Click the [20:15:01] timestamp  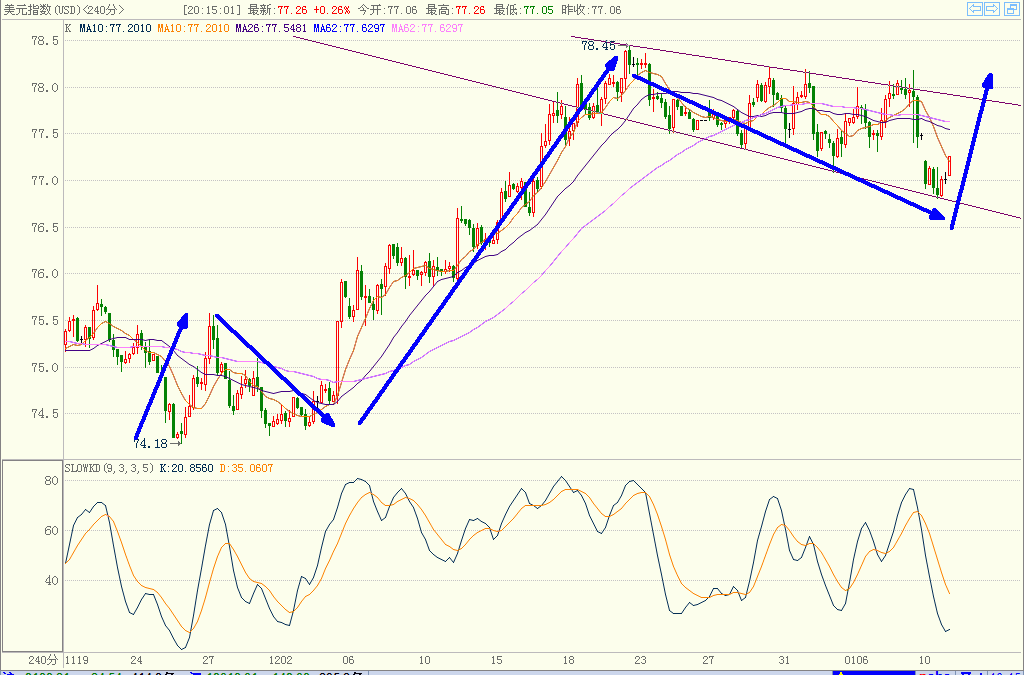point(212,10)
